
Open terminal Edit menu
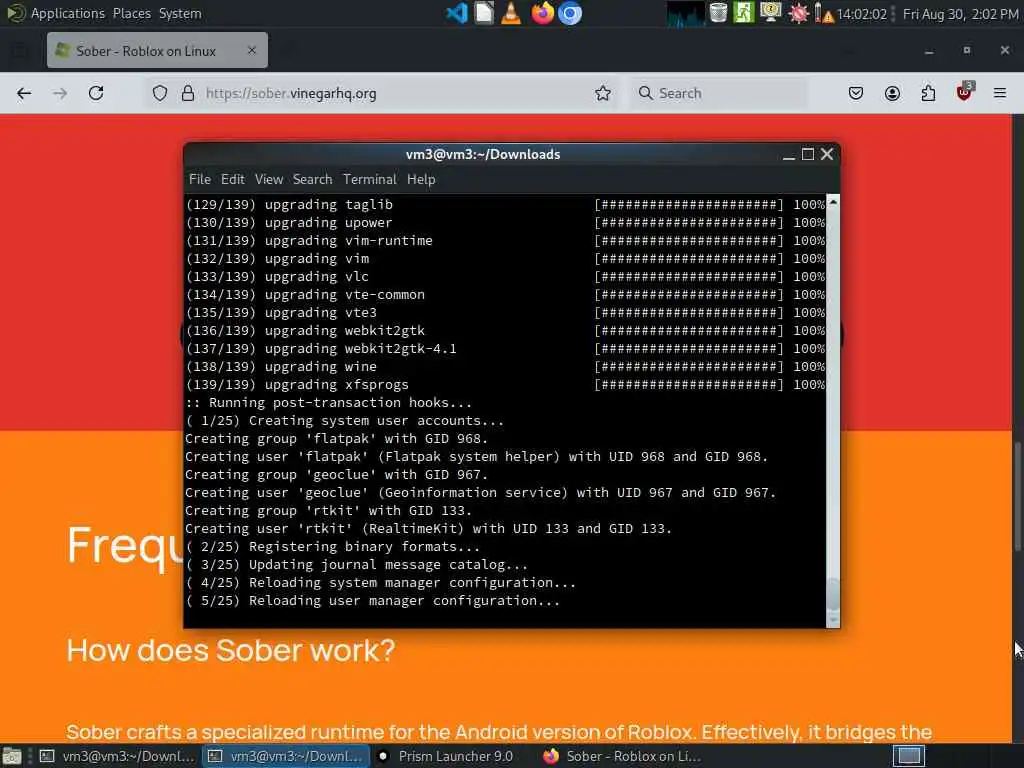pyautogui.click(x=232, y=179)
